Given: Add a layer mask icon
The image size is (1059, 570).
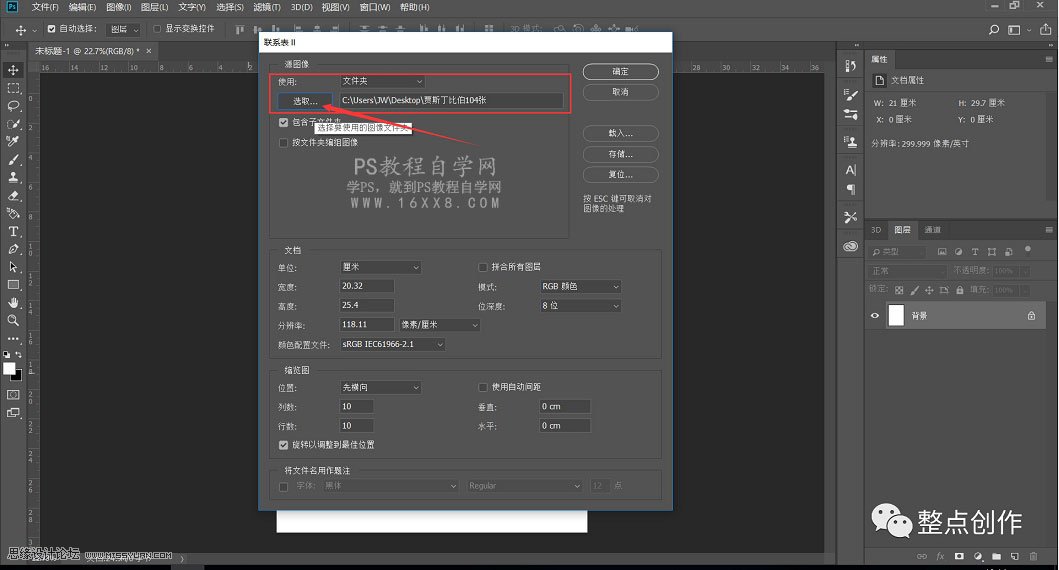Looking at the screenshot, I should [959, 556].
